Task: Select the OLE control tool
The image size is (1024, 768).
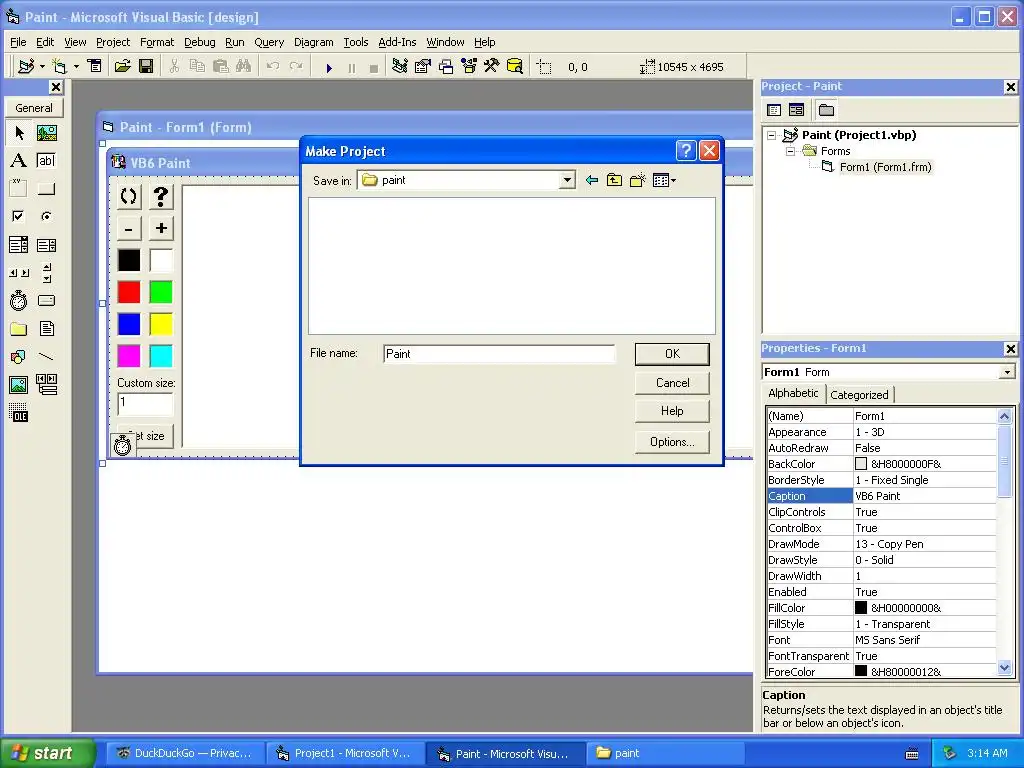Action: [x=19, y=413]
